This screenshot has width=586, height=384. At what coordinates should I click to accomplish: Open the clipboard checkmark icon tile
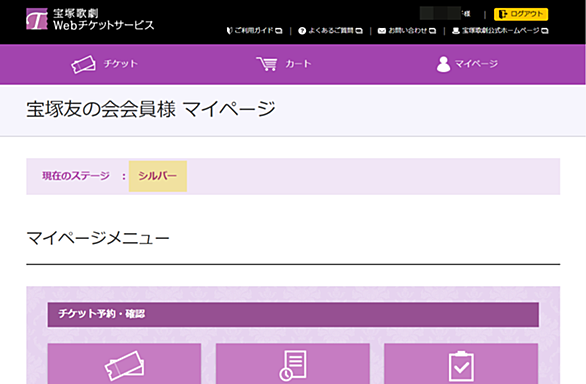[461, 363]
